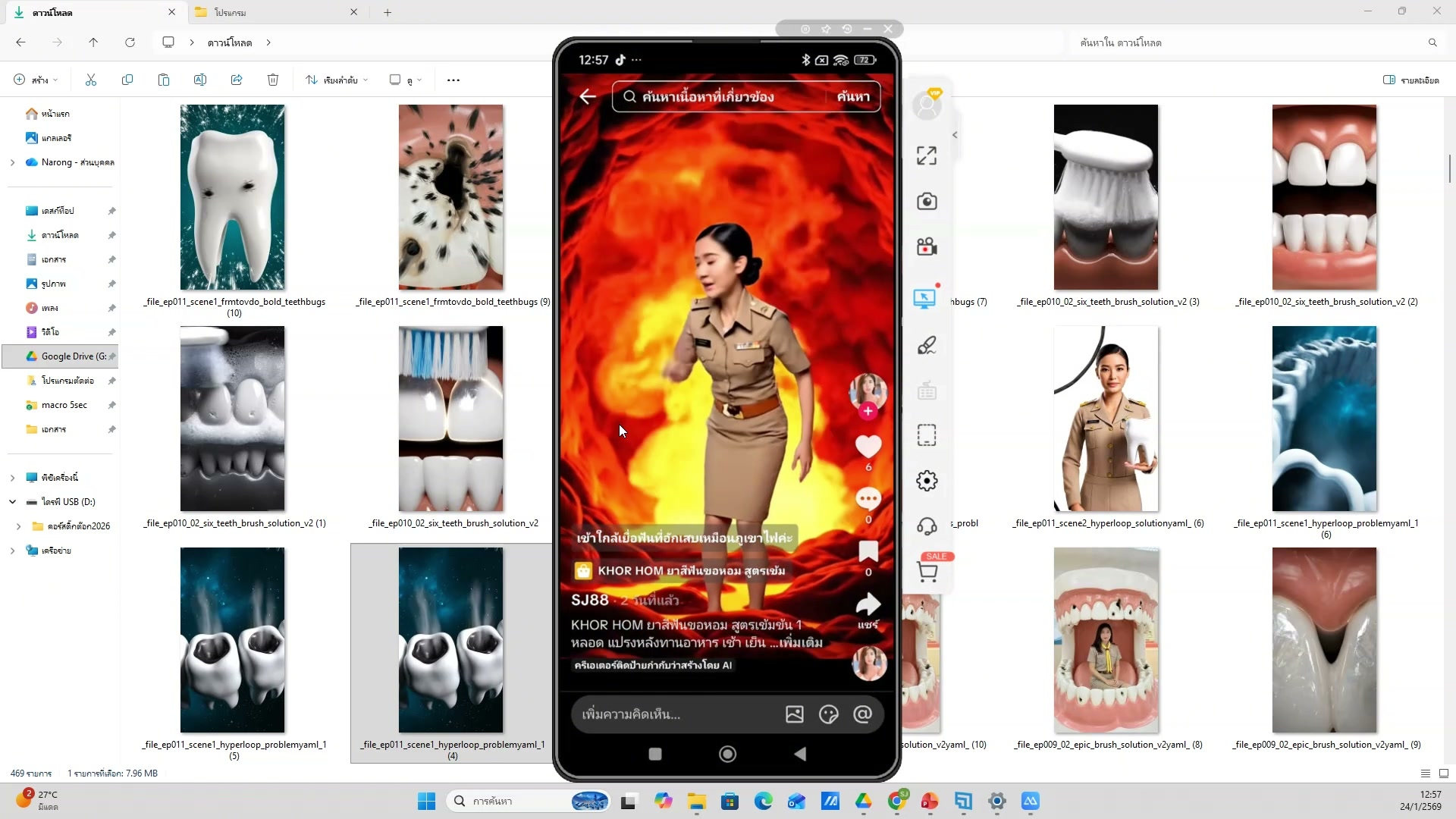Click the fullscreen expand icon in mirror sidebar
1456x819 pixels.
click(926, 155)
